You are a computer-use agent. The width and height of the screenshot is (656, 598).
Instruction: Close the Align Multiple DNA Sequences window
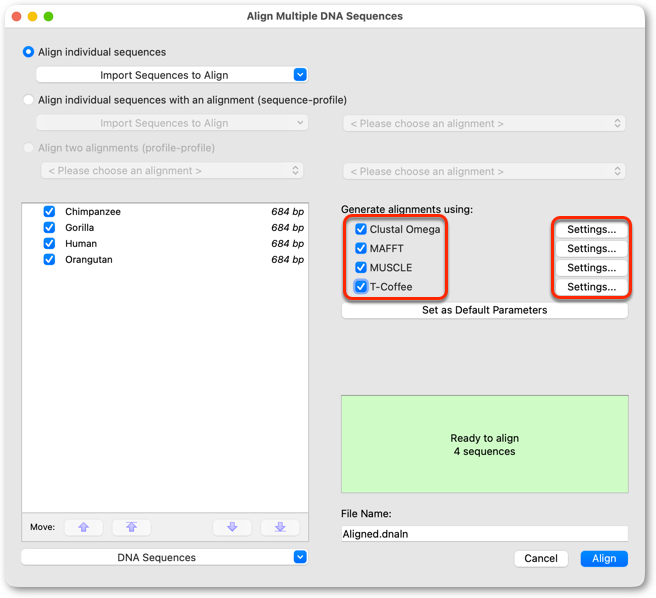click(x=16, y=16)
